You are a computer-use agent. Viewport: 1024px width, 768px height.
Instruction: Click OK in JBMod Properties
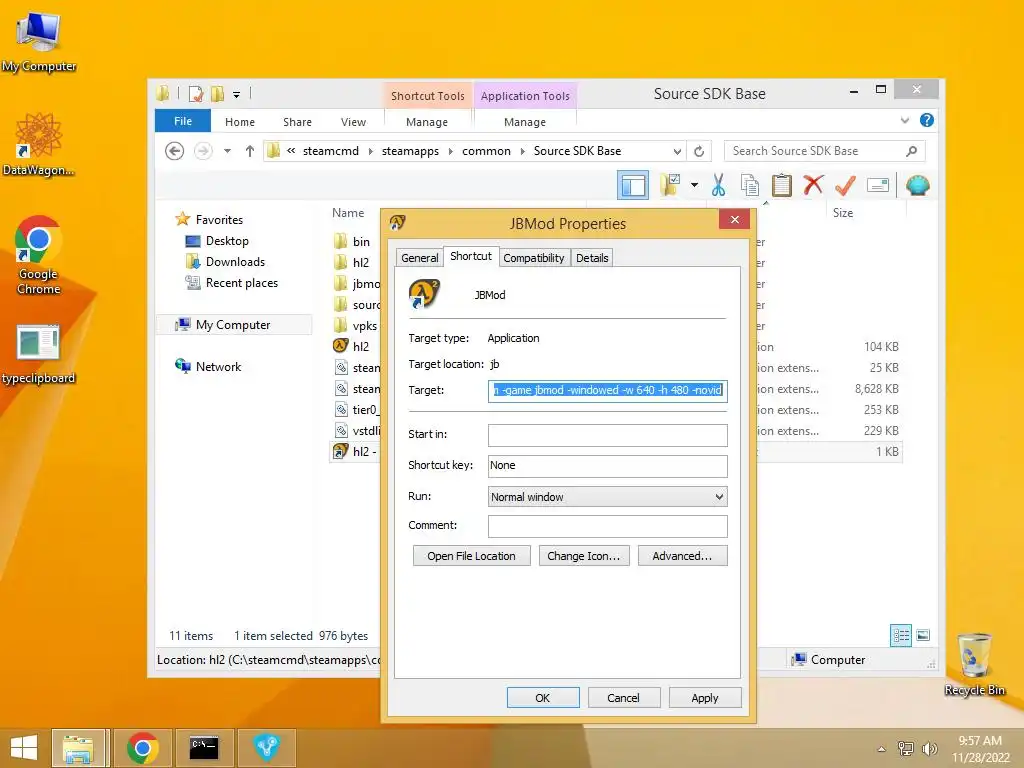(x=543, y=697)
